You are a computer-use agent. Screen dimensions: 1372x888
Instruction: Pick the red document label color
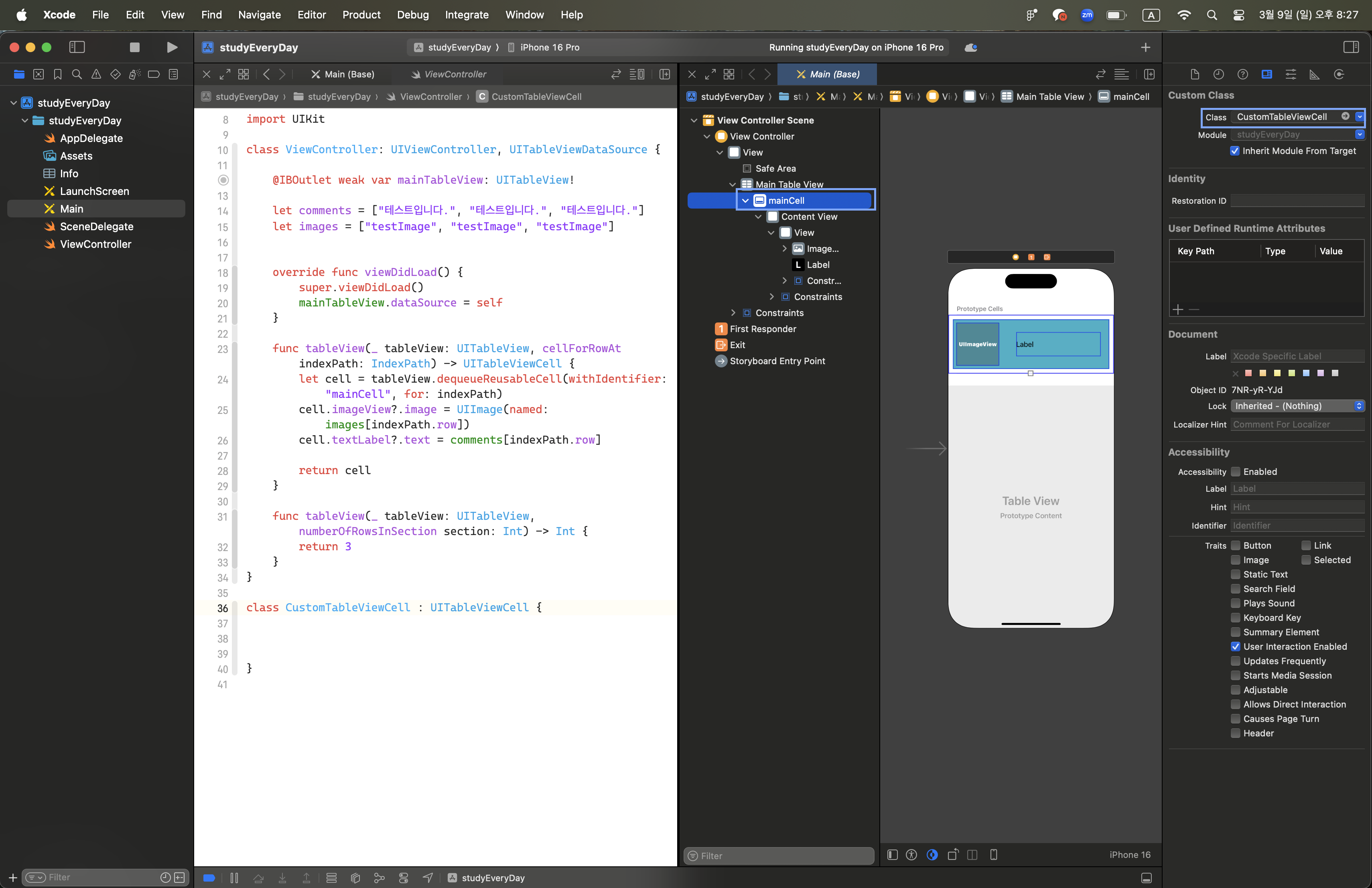(1248, 373)
